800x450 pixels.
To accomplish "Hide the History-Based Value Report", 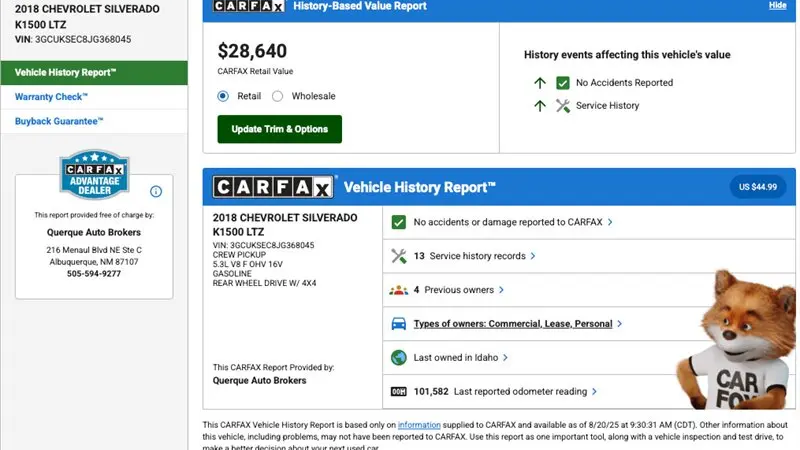I will tap(778, 5).
